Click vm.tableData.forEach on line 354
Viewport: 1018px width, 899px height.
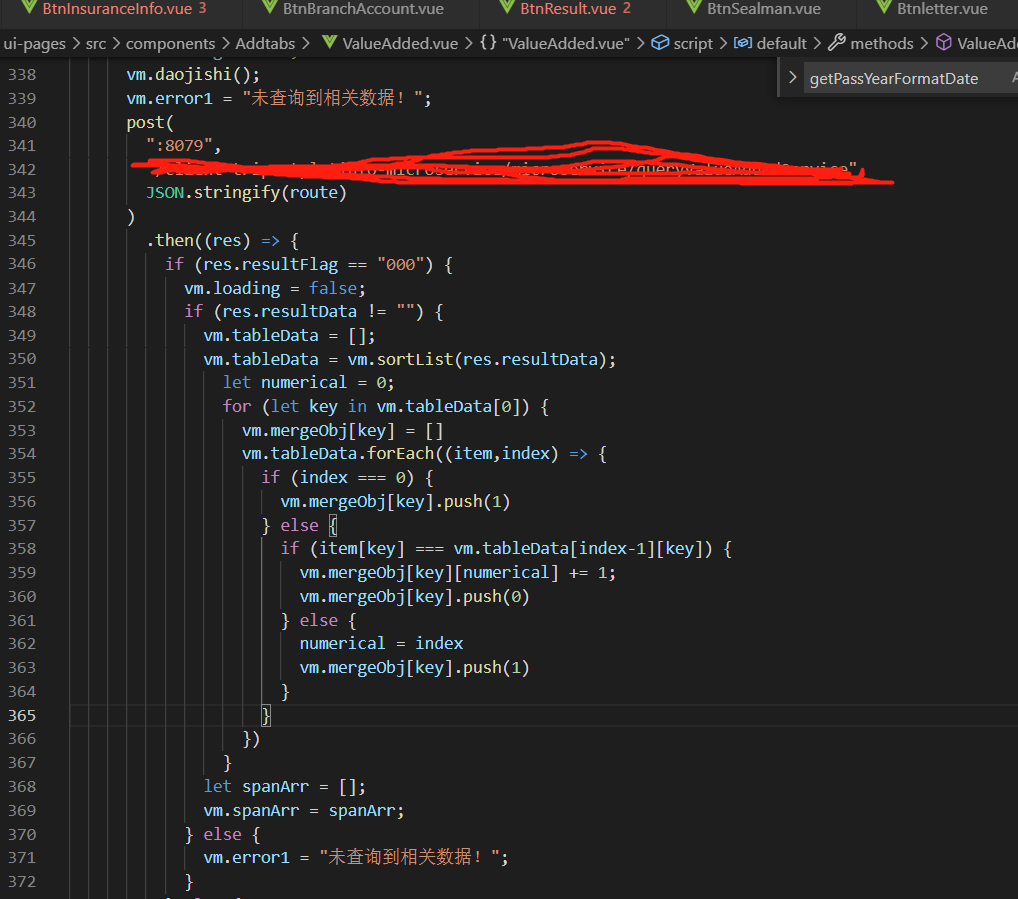coord(338,453)
